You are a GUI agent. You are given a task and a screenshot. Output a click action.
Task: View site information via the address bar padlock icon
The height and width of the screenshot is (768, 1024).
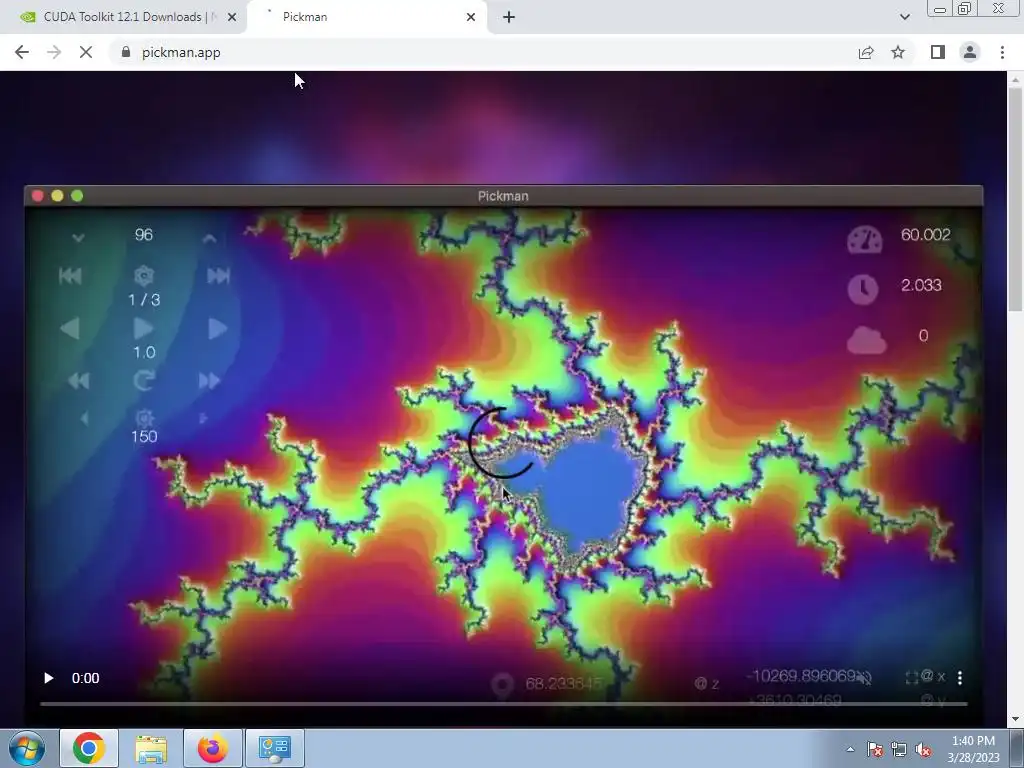pos(126,52)
